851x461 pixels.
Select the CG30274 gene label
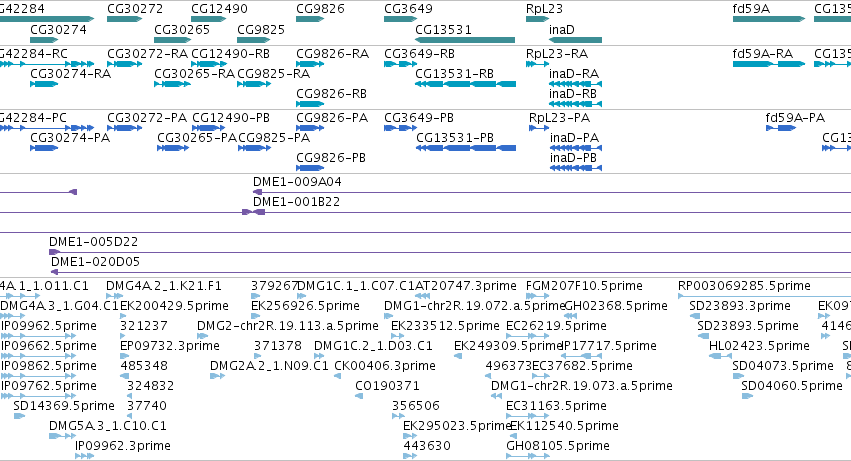click(58, 29)
